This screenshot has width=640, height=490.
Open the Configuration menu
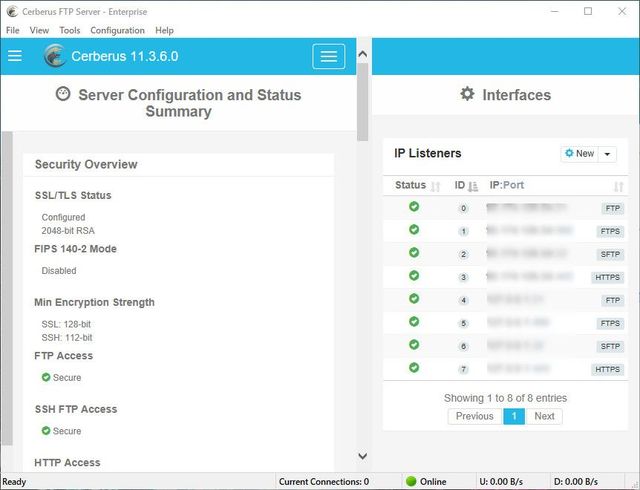[117, 31]
